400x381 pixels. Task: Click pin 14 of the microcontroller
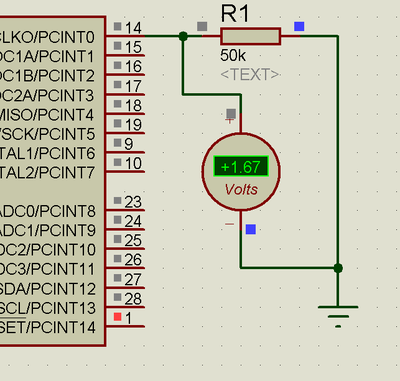point(125,35)
